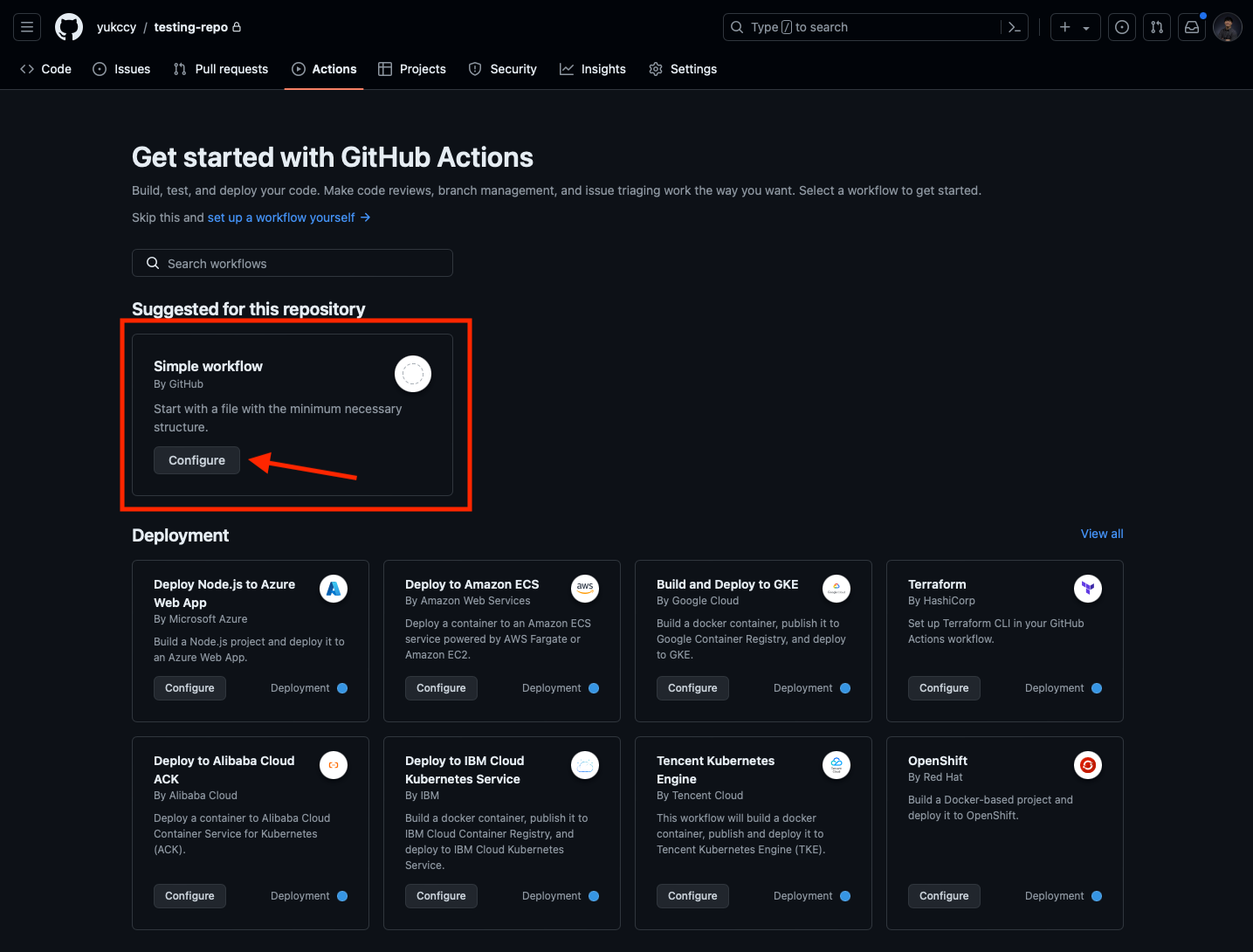Viewport: 1253px width, 952px height.
Task: Click the Alibaba Cloud logo icon
Action: 334,765
